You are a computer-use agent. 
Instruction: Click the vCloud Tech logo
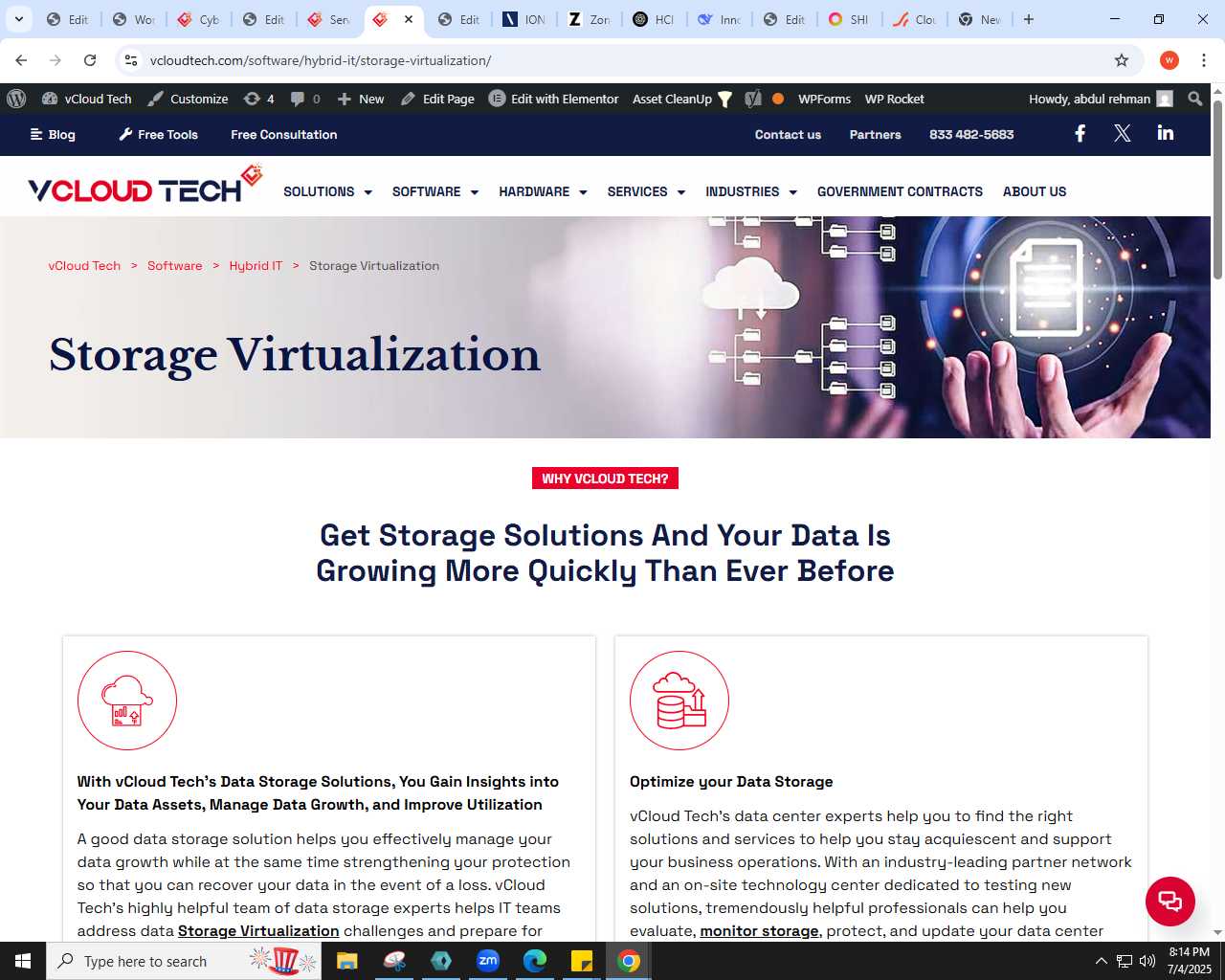tap(145, 185)
